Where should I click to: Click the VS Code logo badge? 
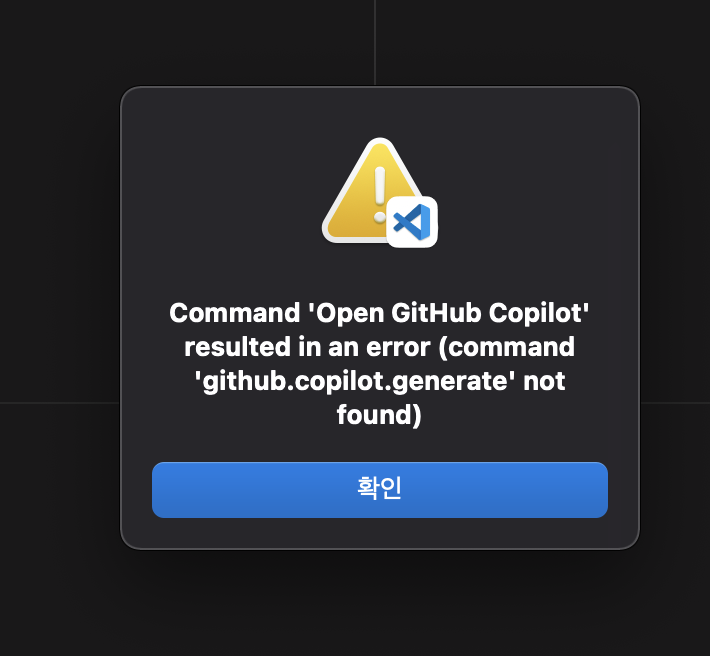coord(412,222)
